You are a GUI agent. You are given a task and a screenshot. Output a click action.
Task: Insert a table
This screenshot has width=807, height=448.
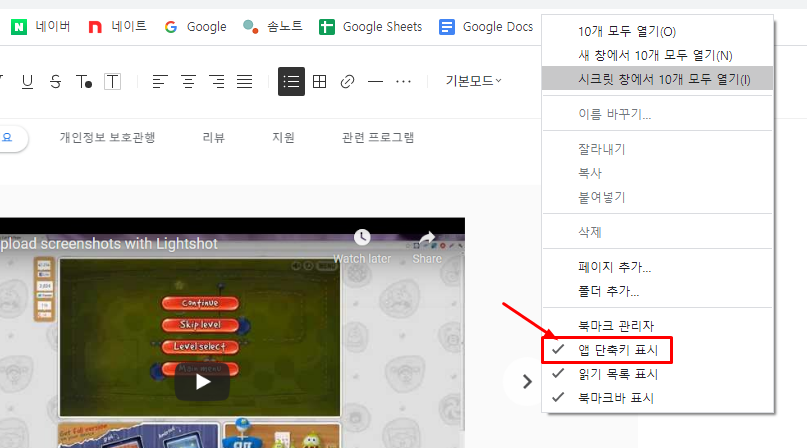point(320,81)
